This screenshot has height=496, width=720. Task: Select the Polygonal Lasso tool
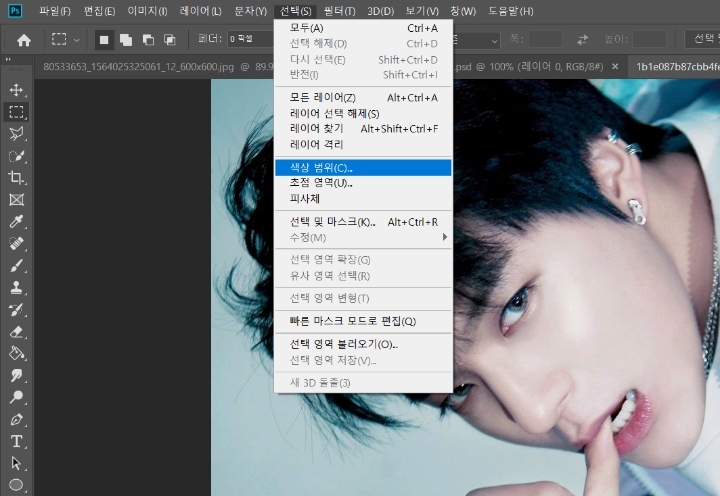pos(16,134)
